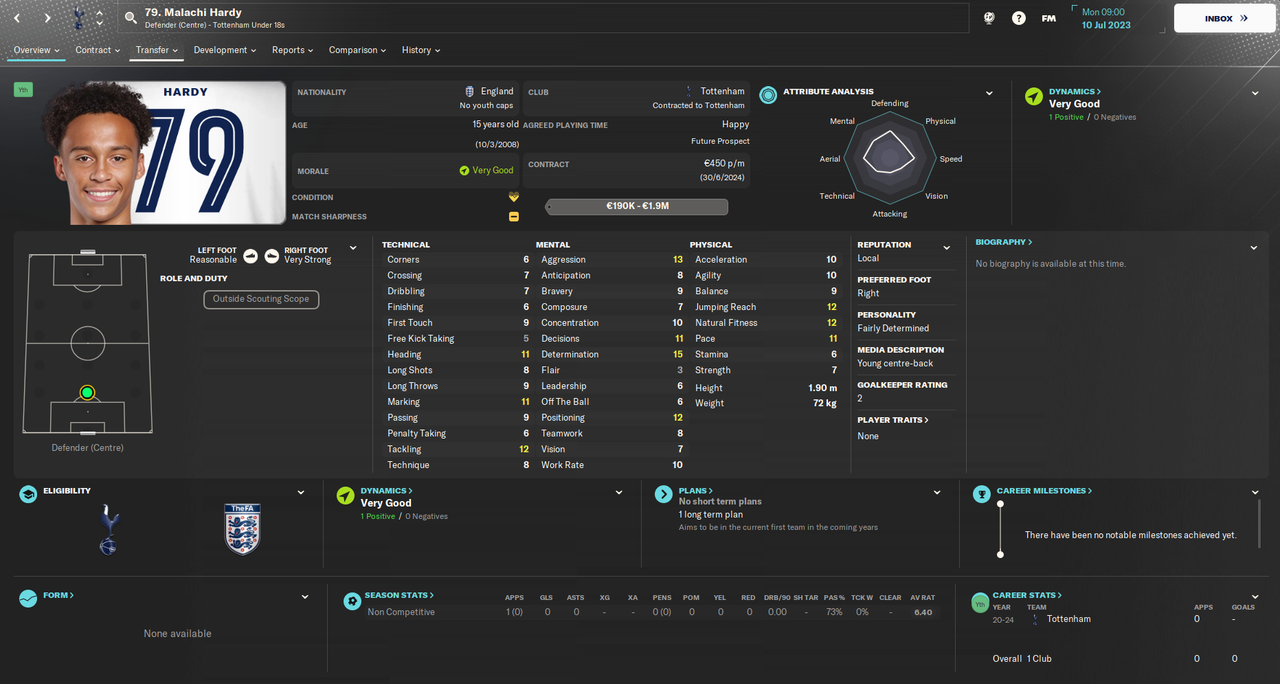1280x684 pixels.
Task: Open the Eligibility panel chevron
Action: [301, 492]
